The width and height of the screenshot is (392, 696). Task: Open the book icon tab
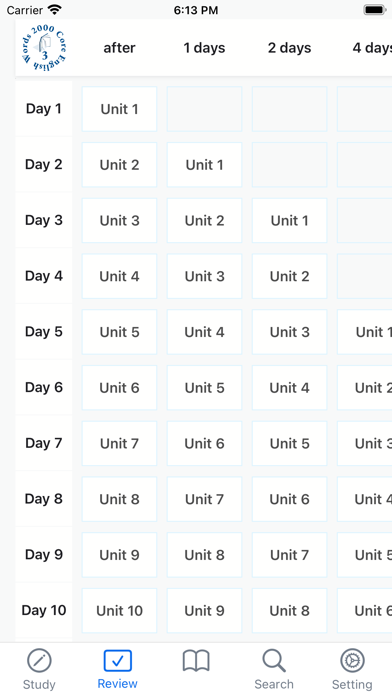[196, 661]
